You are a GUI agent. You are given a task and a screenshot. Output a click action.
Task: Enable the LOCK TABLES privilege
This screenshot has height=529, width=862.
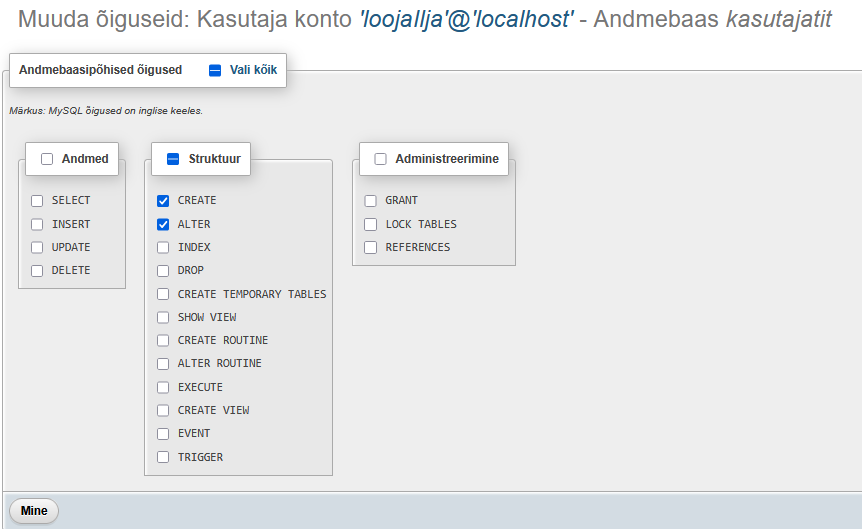pos(371,224)
